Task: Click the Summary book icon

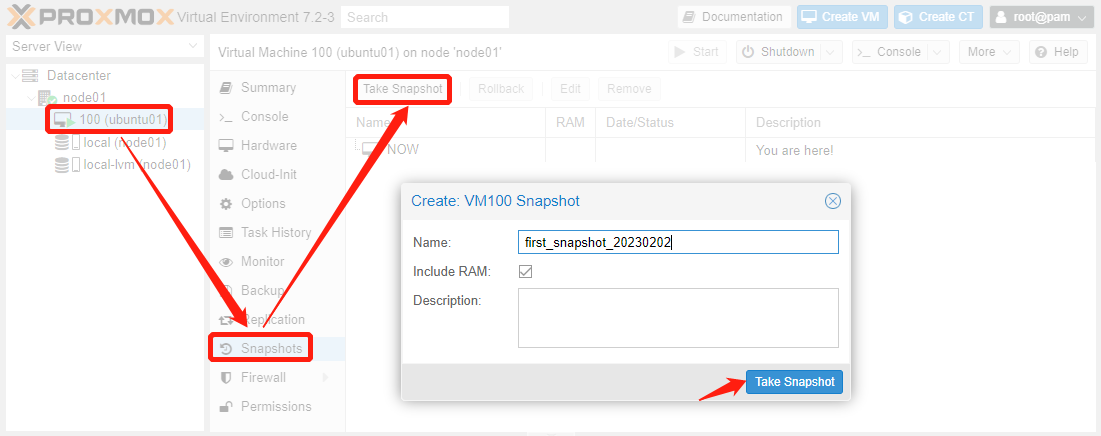Action: click(226, 88)
